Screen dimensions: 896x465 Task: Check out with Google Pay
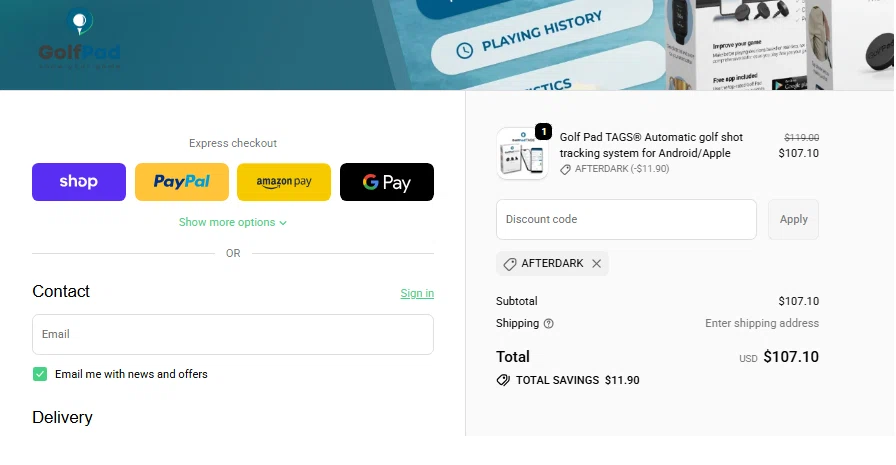(x=387, y=182)
